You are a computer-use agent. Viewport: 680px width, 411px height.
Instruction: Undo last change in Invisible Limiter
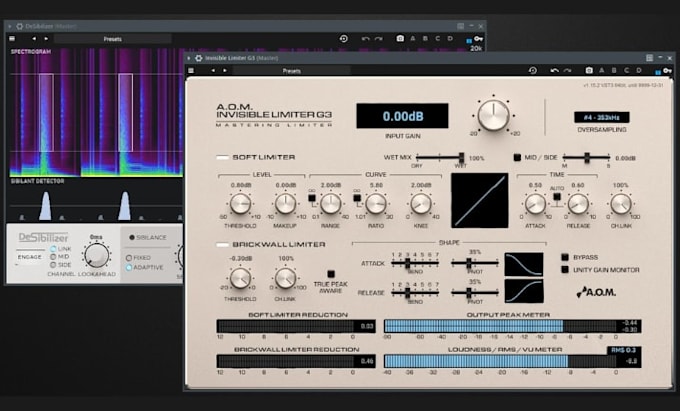point(554,70)
